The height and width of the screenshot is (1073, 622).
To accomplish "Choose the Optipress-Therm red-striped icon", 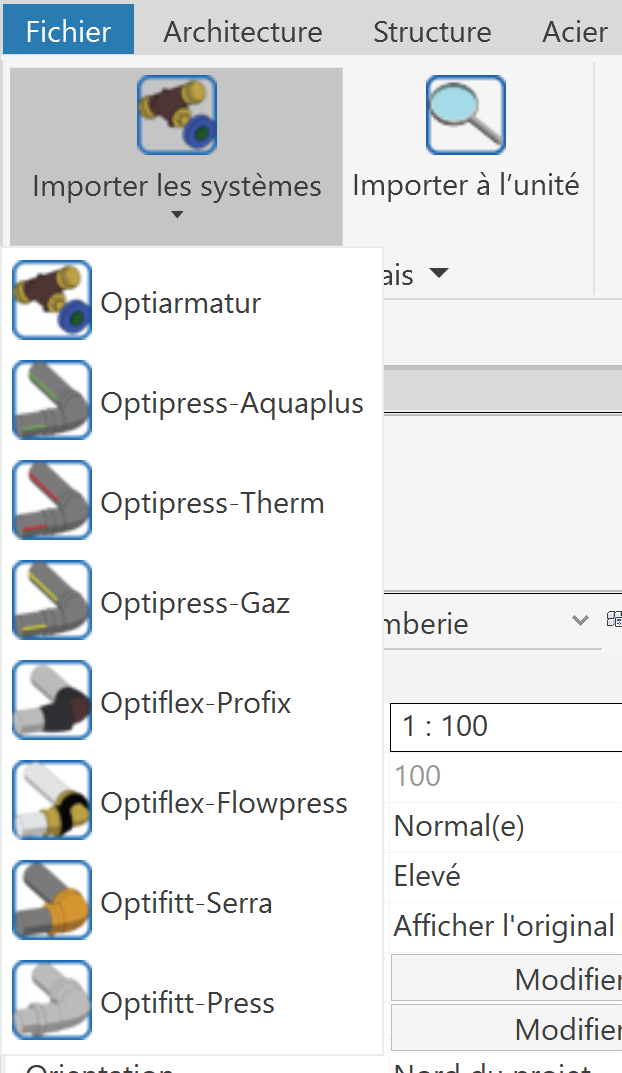I will point(52,501).
